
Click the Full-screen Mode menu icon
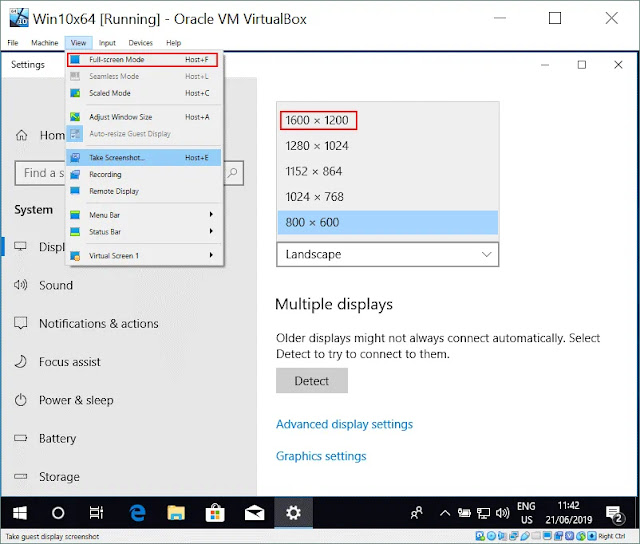point(75,60)
